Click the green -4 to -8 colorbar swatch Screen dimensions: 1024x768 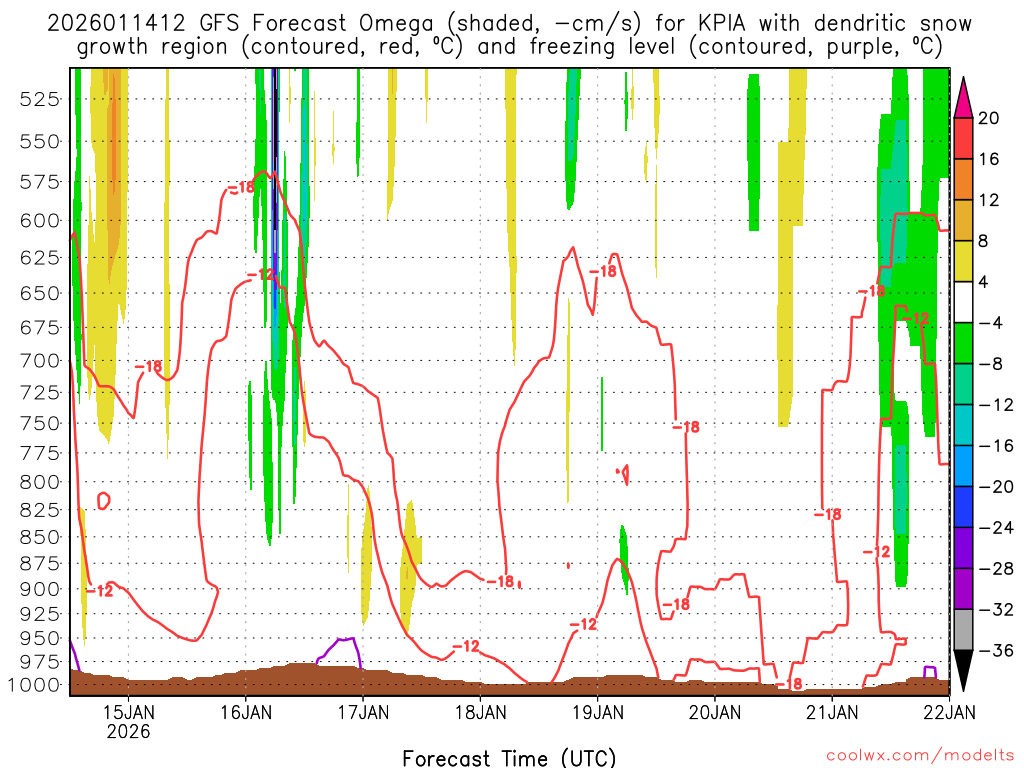(x=963, y=344)
